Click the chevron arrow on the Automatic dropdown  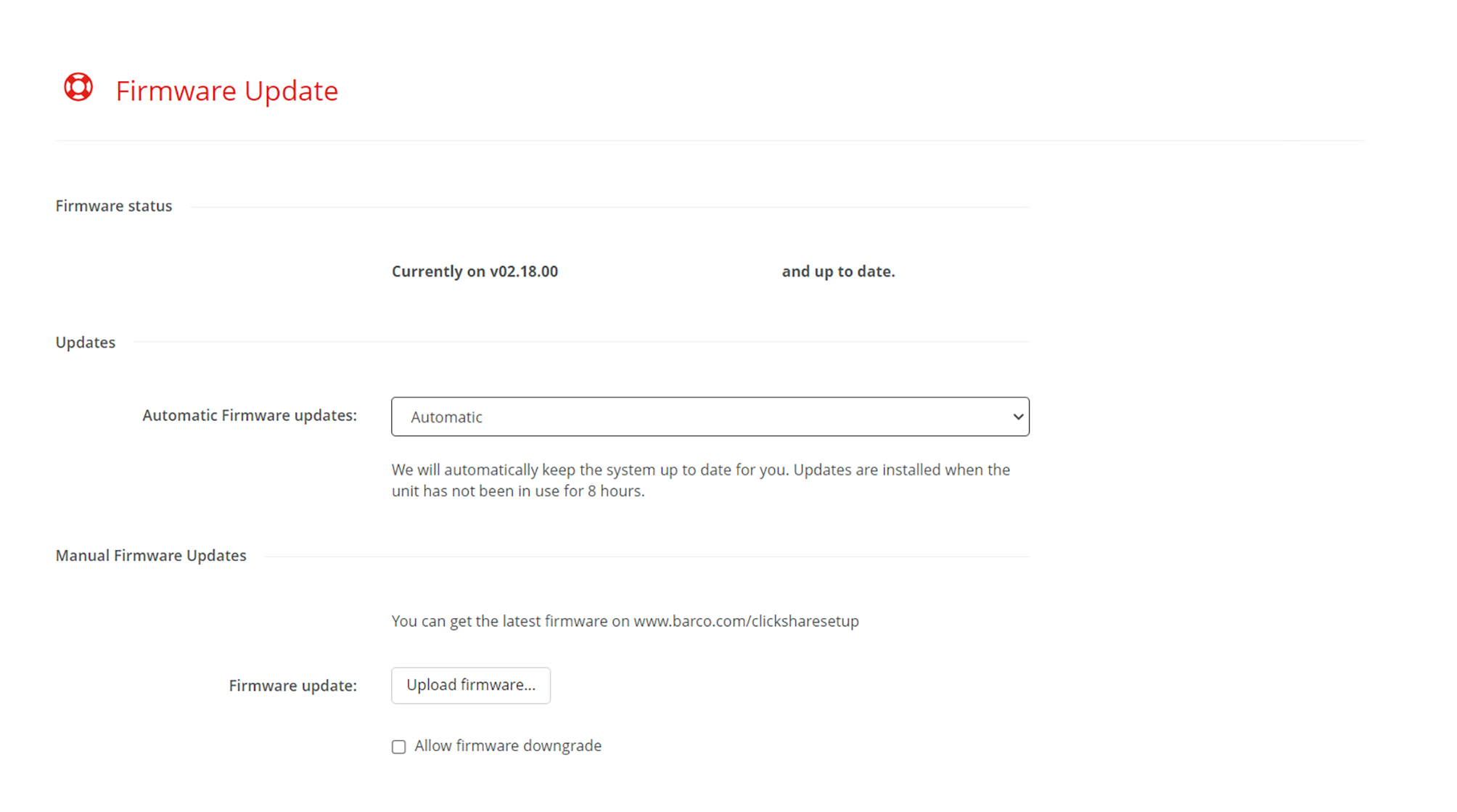pos(1017,417)
